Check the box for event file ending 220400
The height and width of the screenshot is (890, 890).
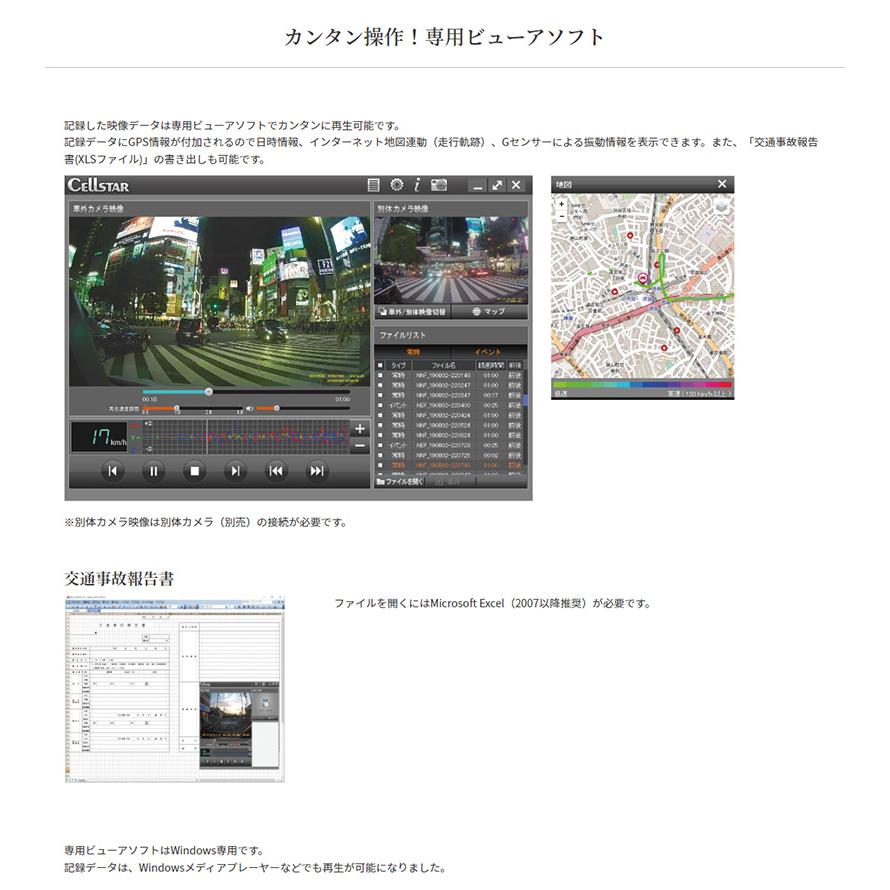[x=380, y=405]
